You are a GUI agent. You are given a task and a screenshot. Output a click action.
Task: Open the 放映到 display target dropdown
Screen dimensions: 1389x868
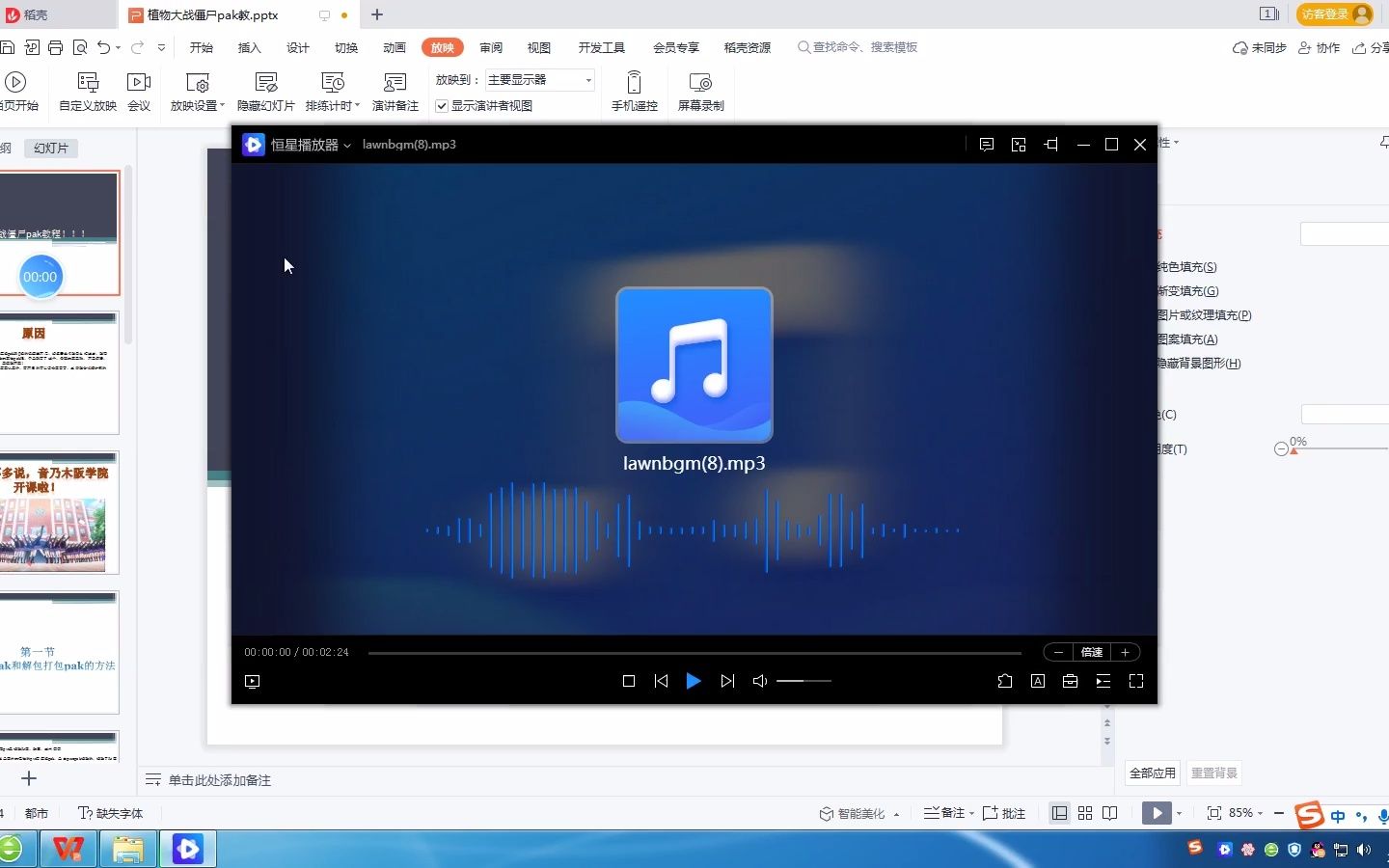[x=588, y=80]
